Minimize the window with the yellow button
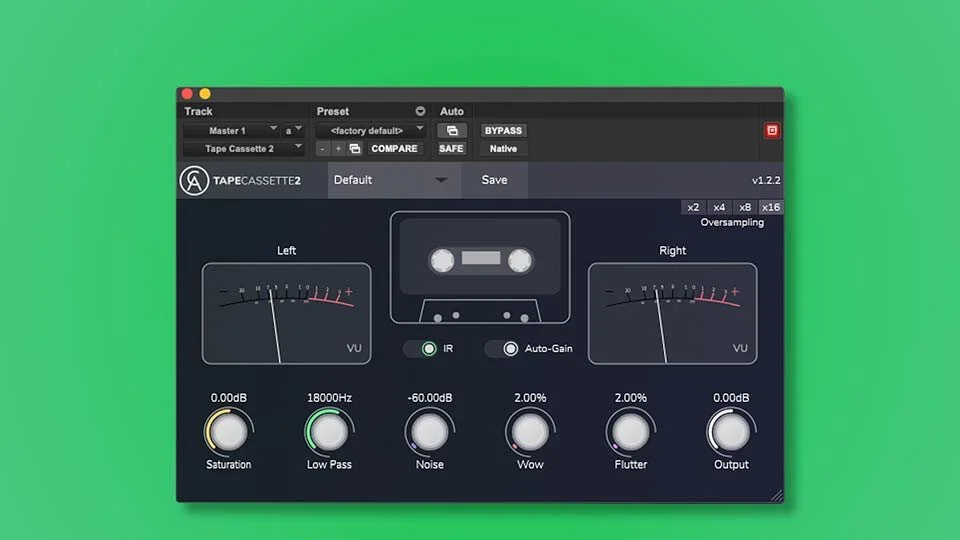Screen dimensions: 960x540 [x=205, y=94]
